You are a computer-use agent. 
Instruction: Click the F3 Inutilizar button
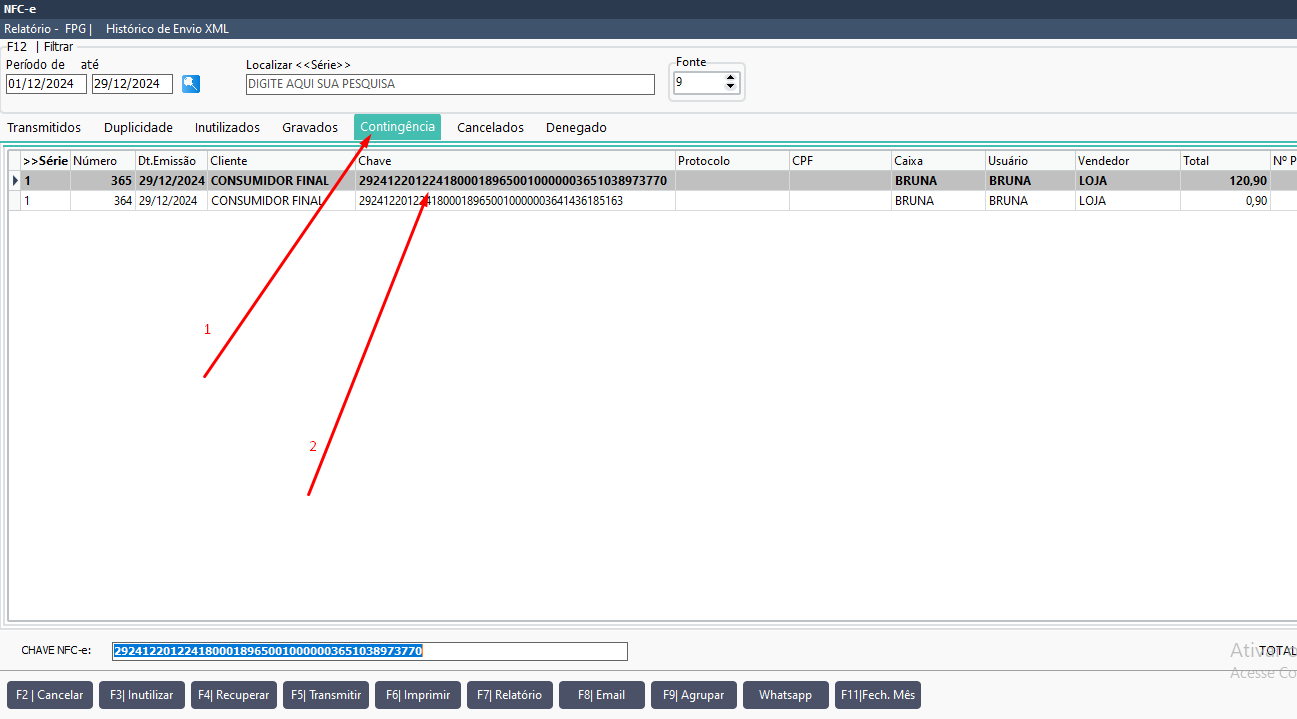coord(142,695)
